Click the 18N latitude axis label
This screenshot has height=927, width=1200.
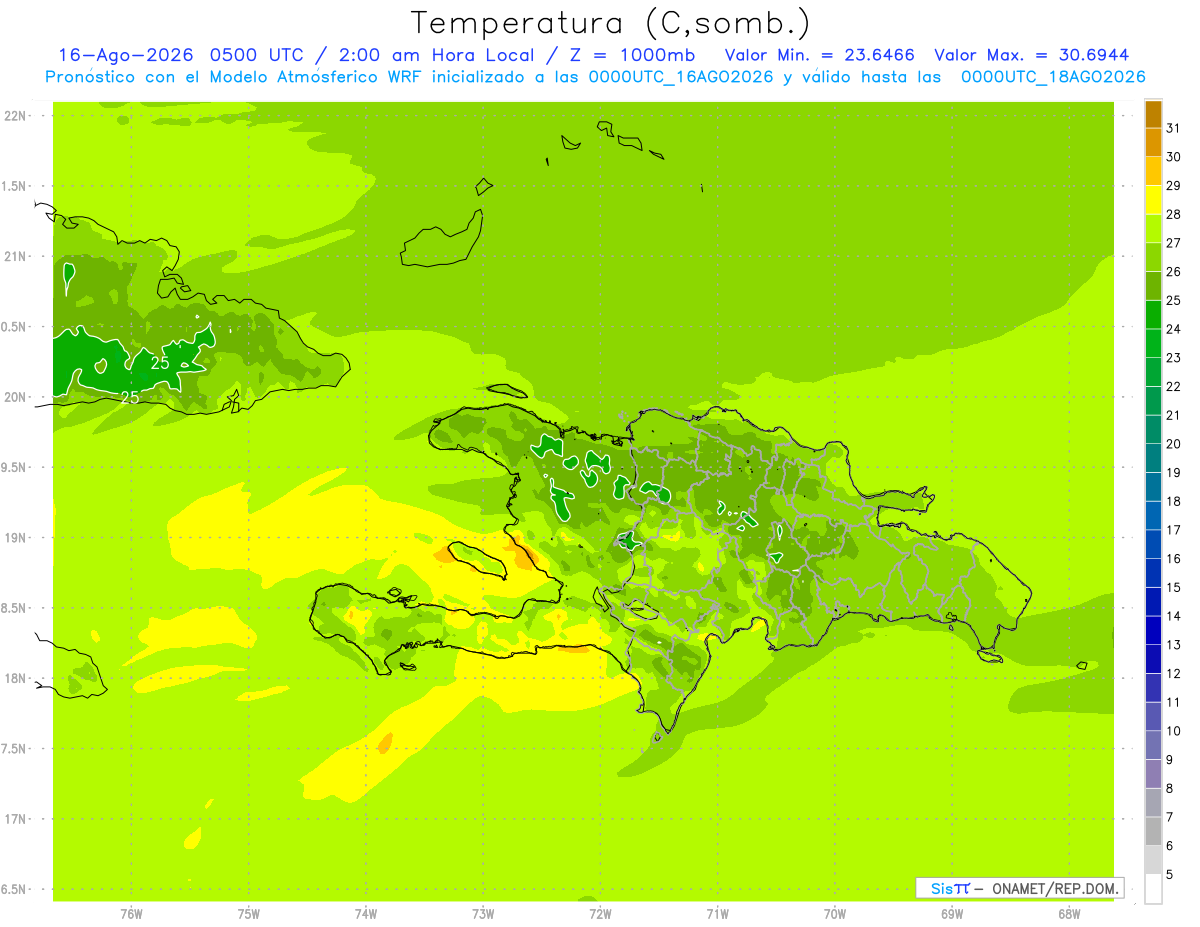17,678
